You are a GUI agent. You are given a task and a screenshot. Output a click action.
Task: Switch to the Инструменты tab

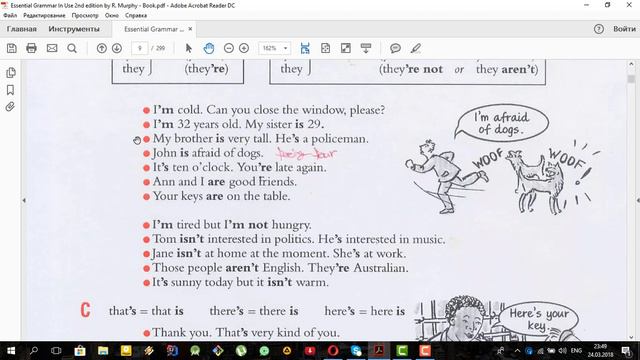[74, 29]
